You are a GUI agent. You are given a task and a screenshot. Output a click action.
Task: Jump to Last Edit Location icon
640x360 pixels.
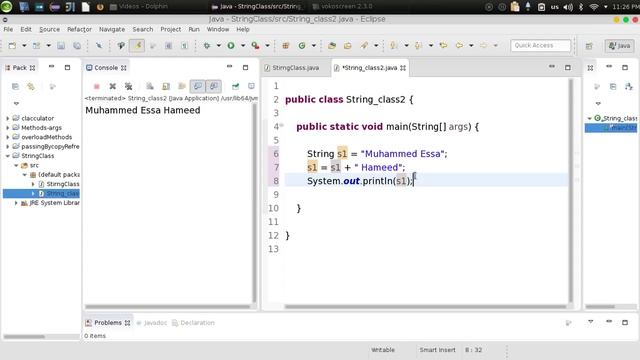click(443, 46)
